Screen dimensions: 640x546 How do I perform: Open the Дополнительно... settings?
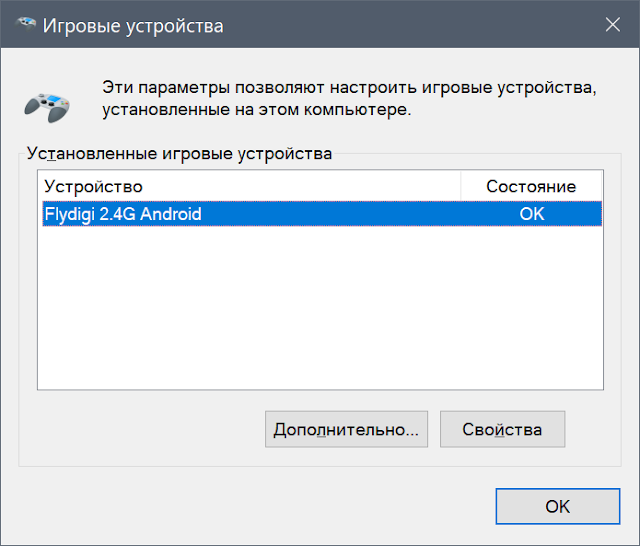[x=346, y=429]
